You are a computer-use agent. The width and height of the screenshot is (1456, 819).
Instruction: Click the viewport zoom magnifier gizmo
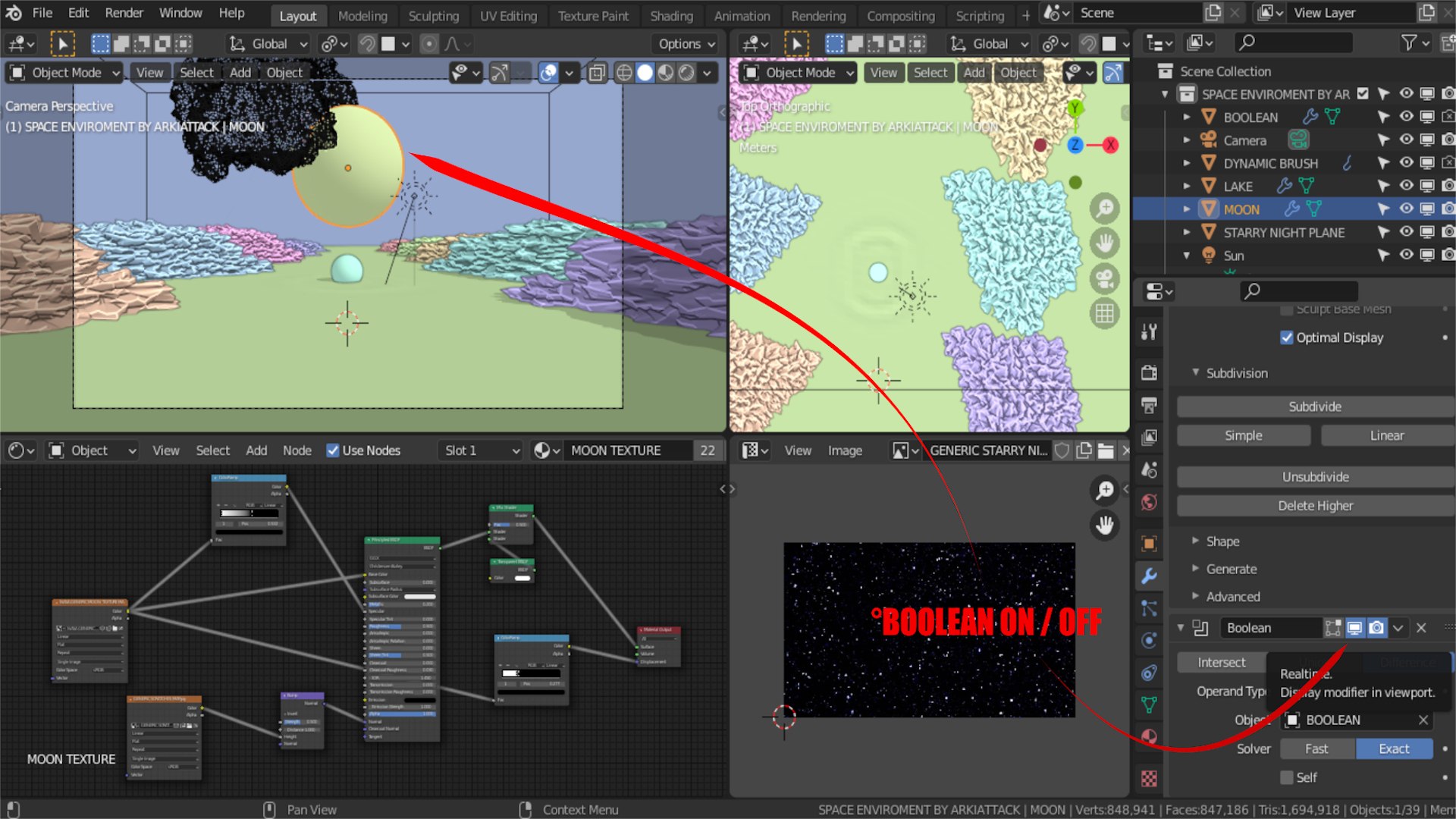coord(1105,208)
